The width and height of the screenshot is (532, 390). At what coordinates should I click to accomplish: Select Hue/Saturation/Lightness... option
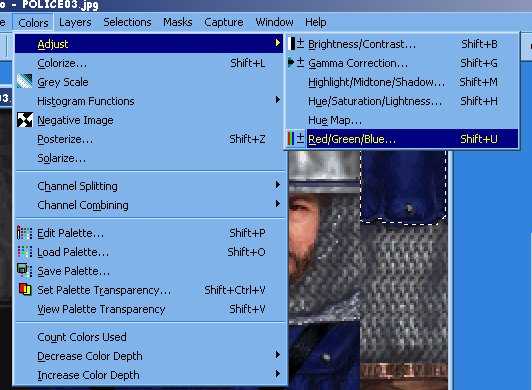(x=402, y=101)
